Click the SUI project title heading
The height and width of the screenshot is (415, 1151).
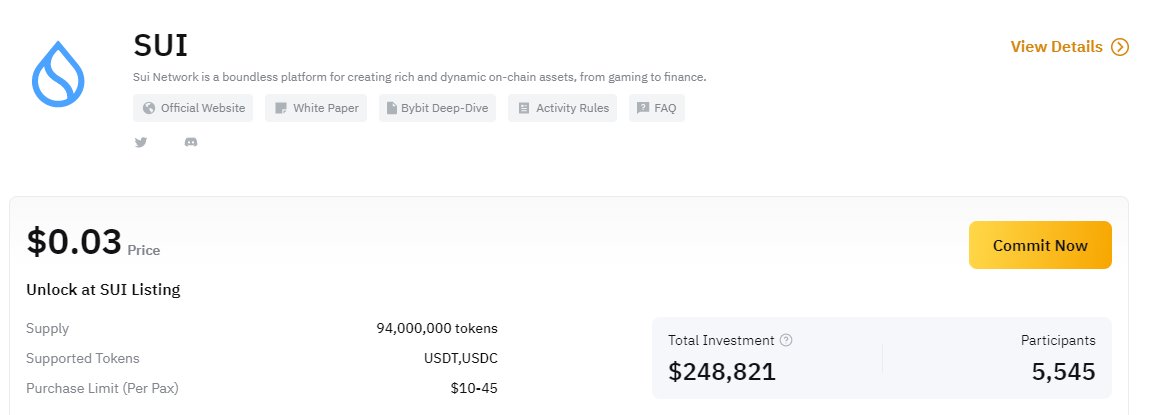(161, 46)
